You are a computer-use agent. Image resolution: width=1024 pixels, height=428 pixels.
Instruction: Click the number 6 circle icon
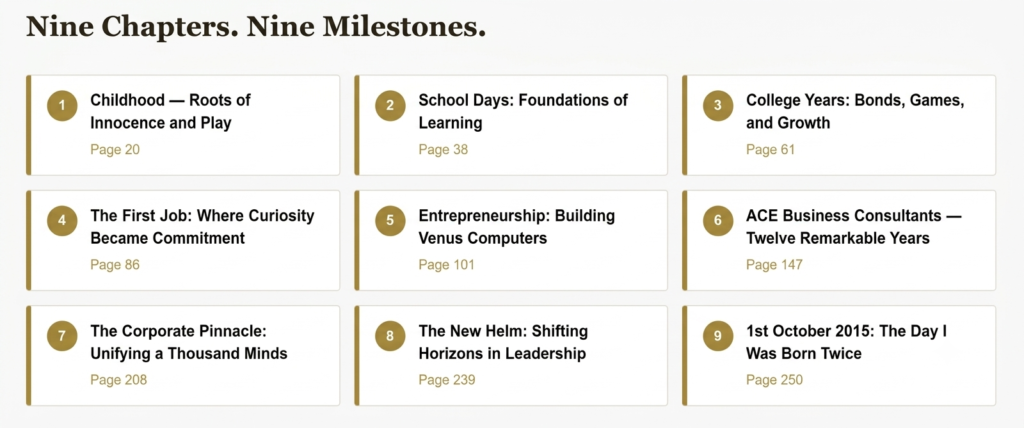point(718,221)
